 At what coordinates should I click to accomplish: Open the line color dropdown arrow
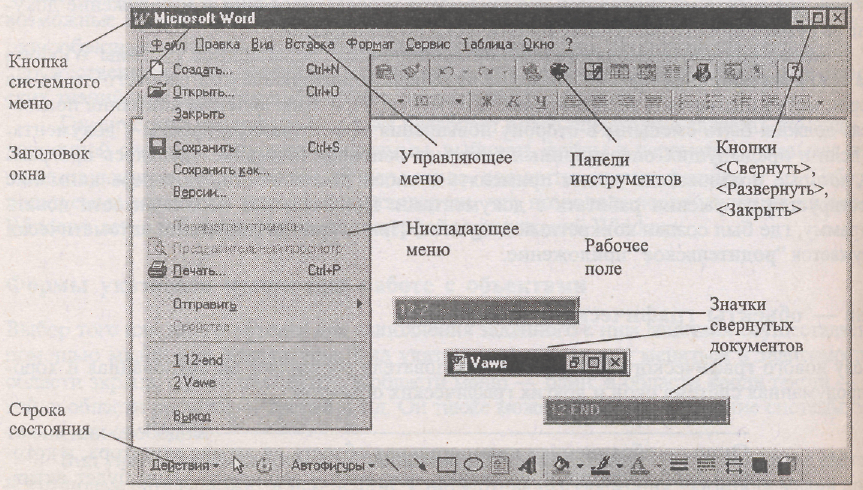(x=619, y=466)
